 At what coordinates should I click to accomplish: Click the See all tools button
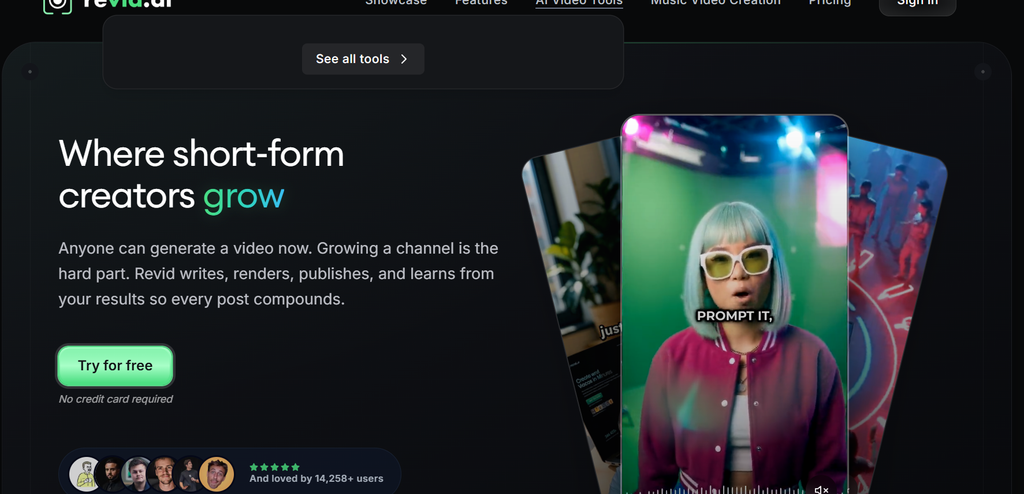363,59
